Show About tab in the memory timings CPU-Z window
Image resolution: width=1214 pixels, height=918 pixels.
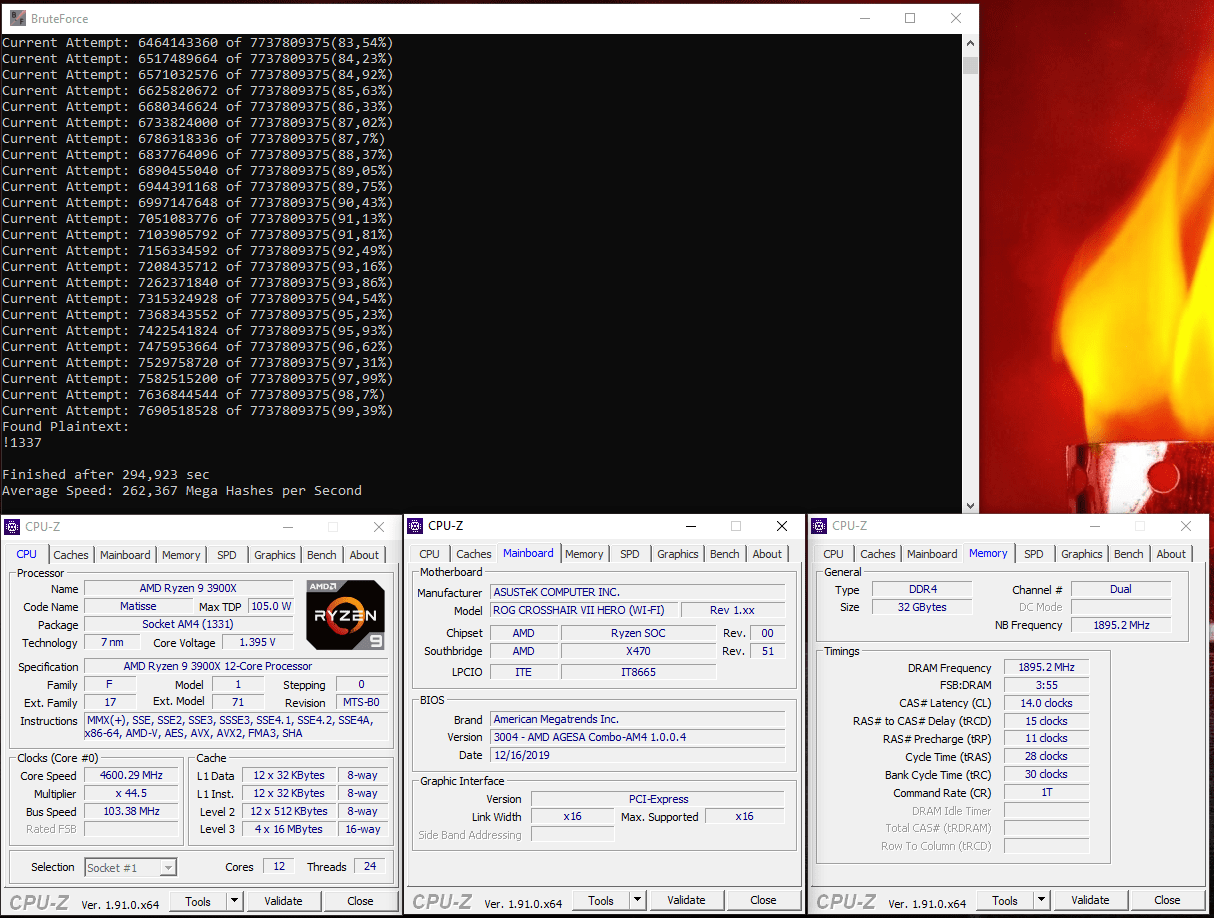(1171, 554)
